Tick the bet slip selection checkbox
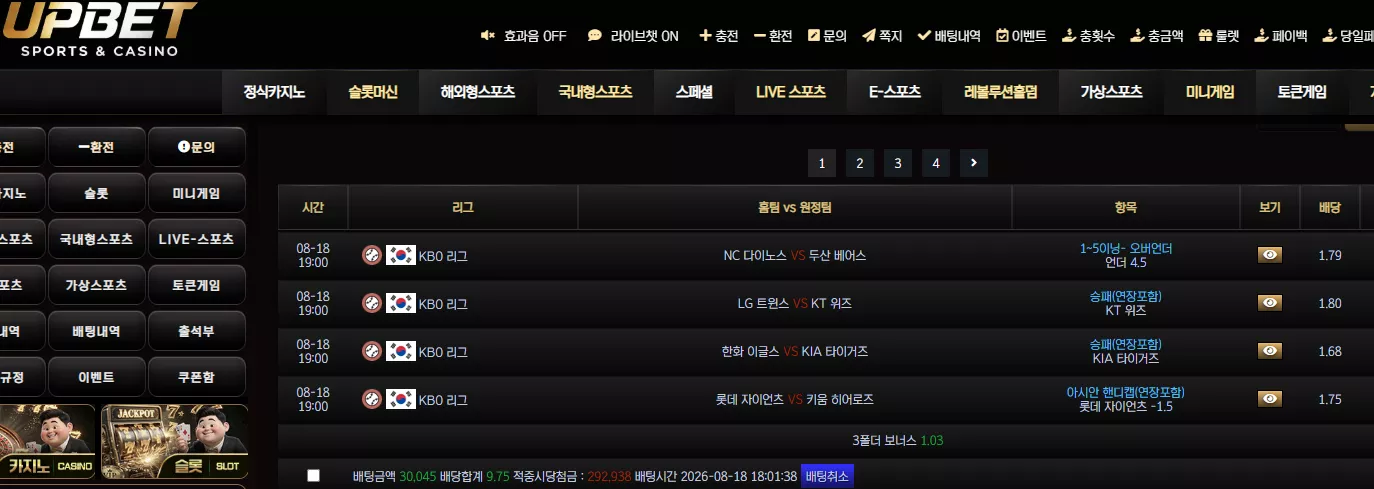1374x489 pixels. (314, 476)
